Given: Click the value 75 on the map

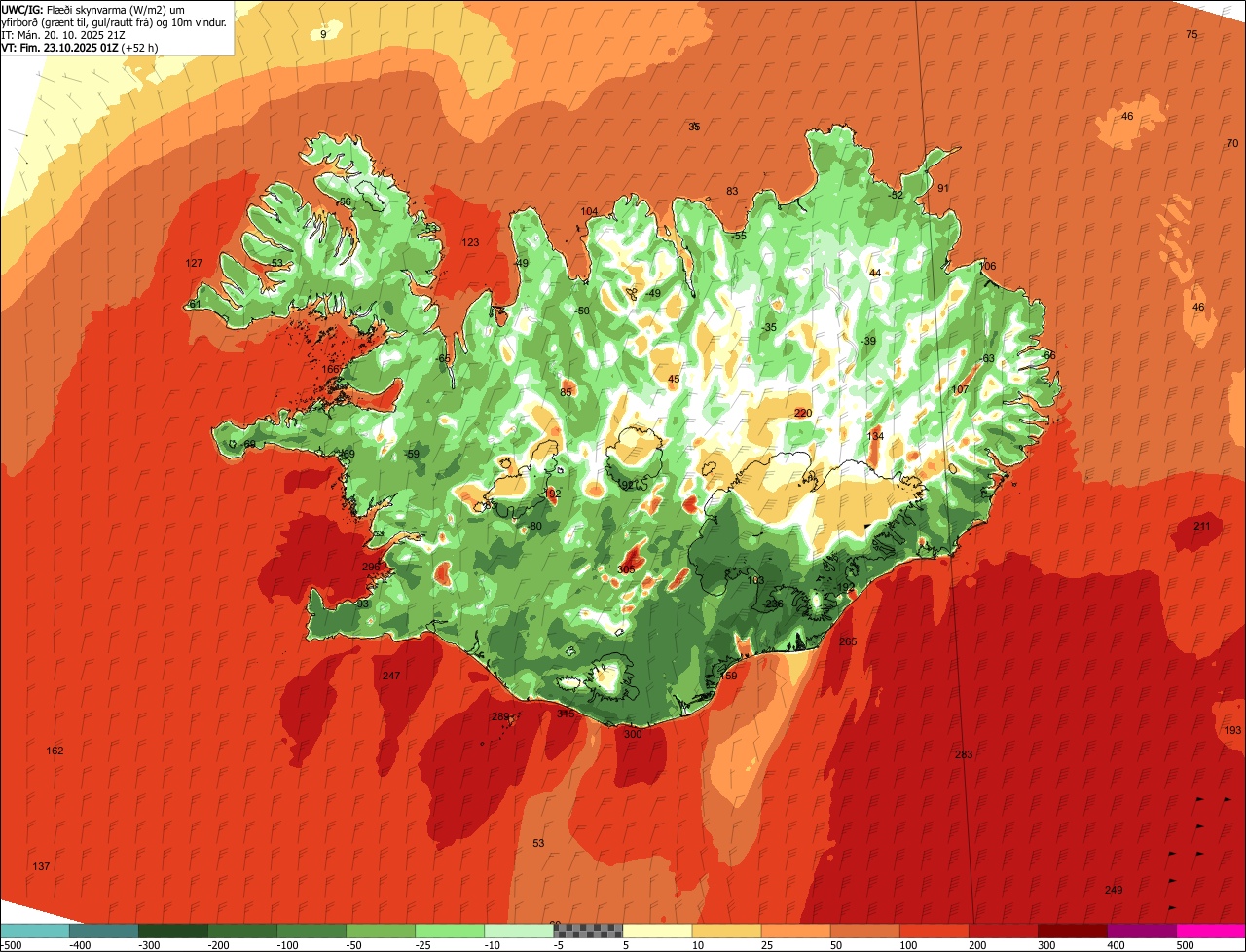Looking at the screenshot, I should tap(1191, 34).
